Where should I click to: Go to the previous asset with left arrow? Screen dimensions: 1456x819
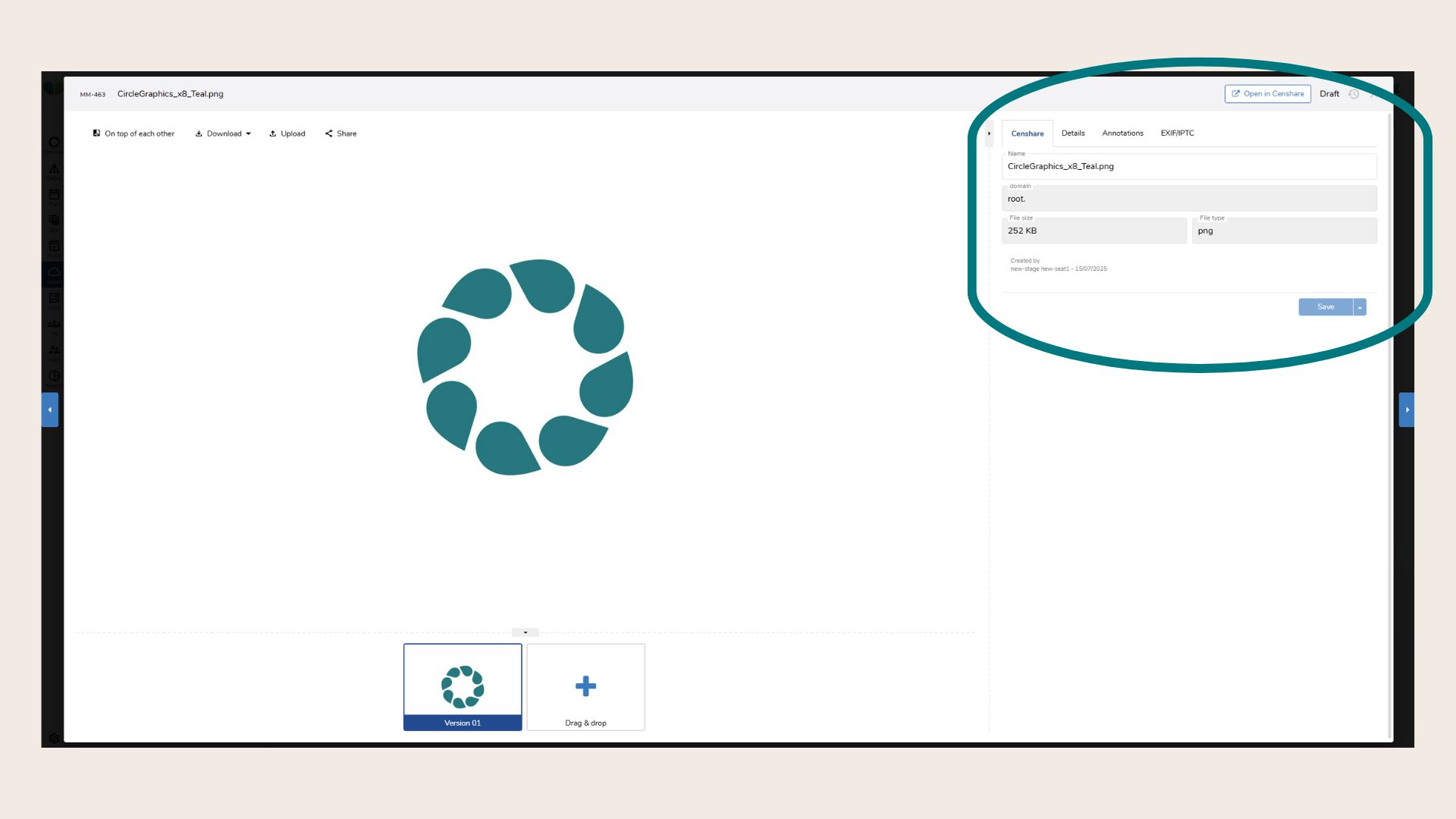(50, 409)
